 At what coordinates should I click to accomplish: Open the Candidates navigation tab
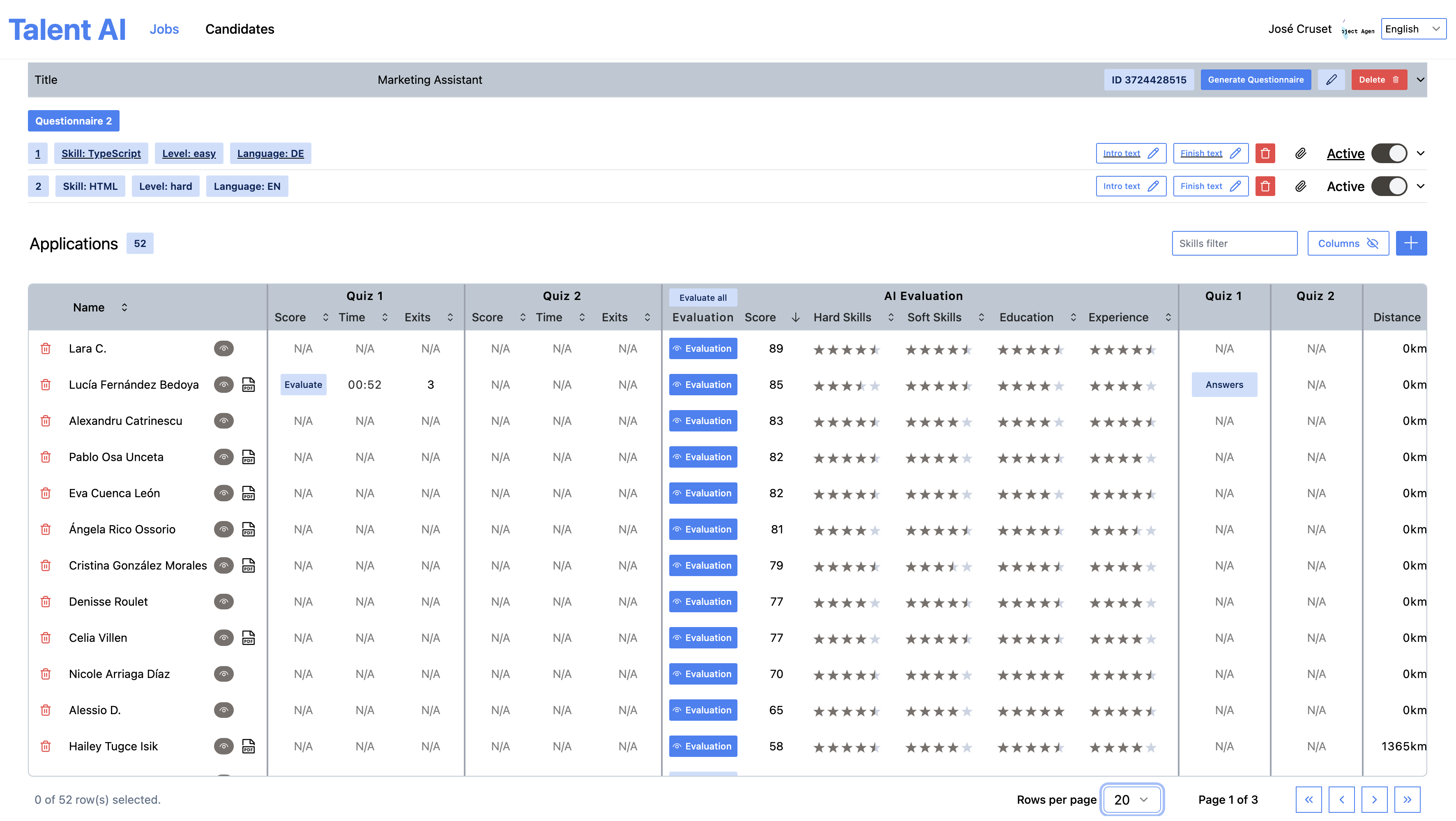[x=240, y=29]
